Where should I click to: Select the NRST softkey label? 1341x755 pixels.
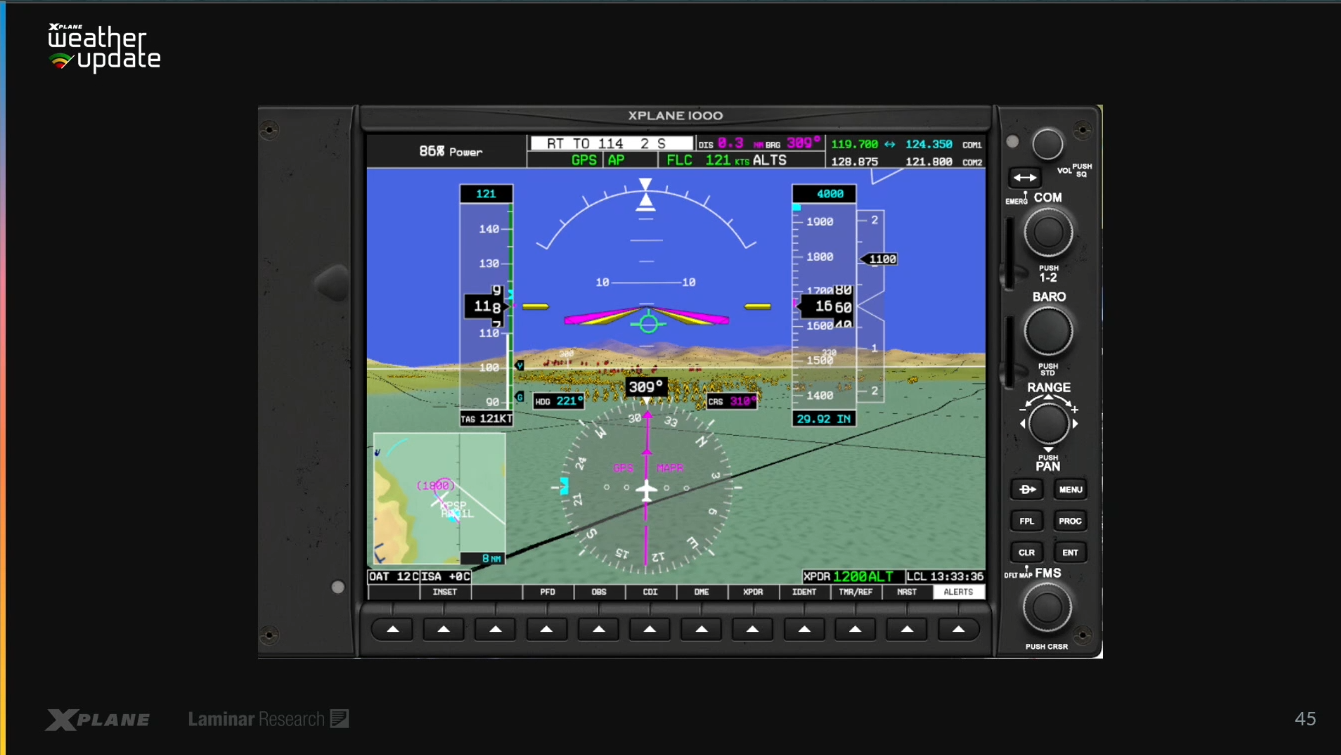(907, 592)
